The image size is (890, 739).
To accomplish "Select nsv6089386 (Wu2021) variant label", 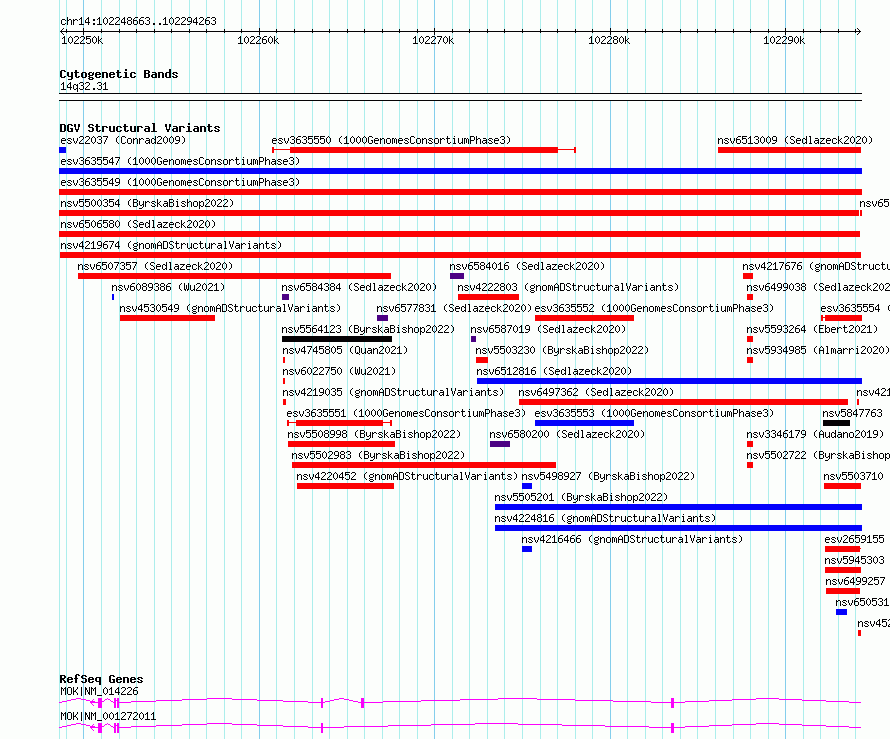I will [x=168, y=287].
